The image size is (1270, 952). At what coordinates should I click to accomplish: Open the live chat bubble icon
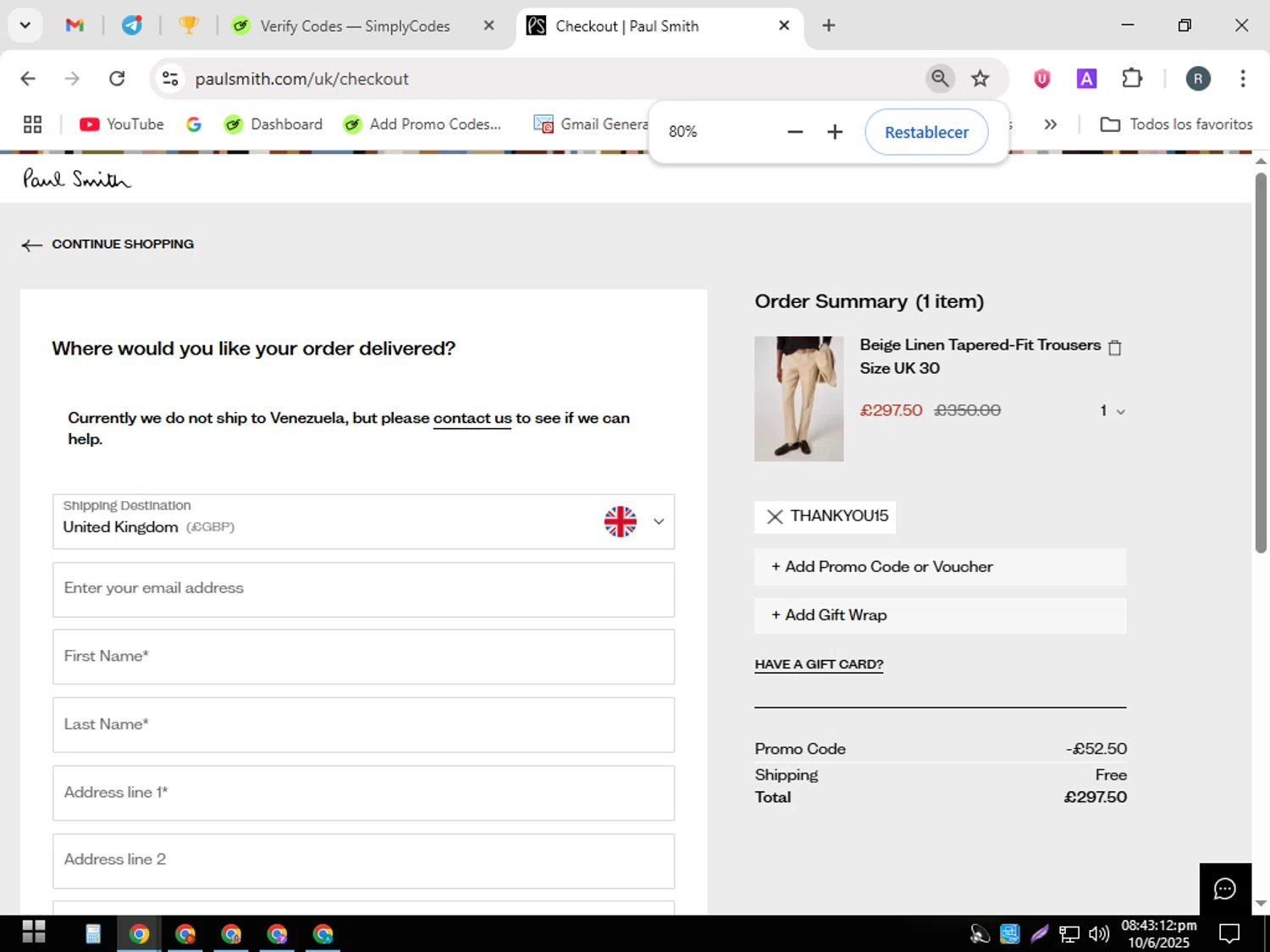click(x=1225, y=889)
